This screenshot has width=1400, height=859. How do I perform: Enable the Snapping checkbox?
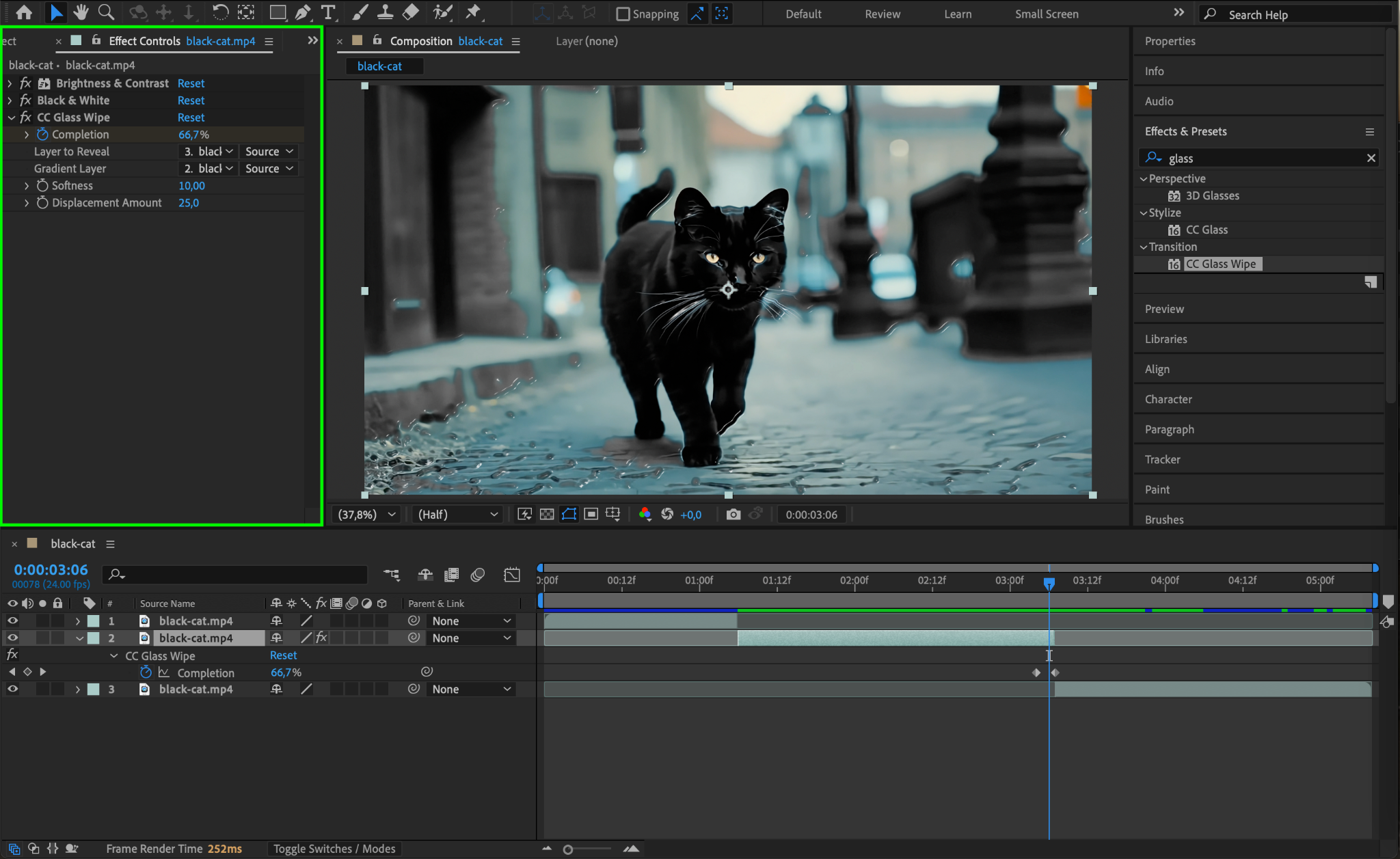pos(623,14)
